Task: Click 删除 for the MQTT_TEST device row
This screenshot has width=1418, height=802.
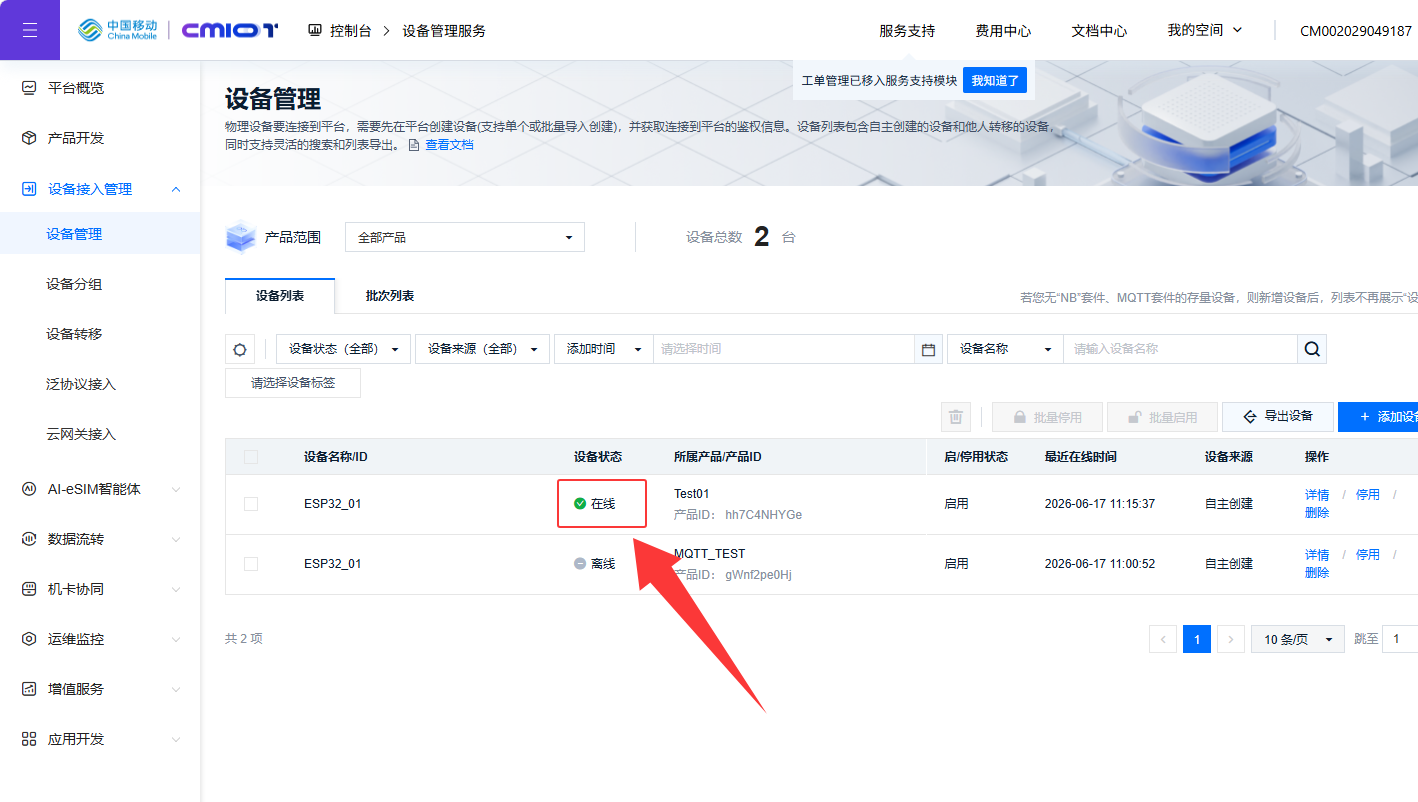Action: point(1317,573)
